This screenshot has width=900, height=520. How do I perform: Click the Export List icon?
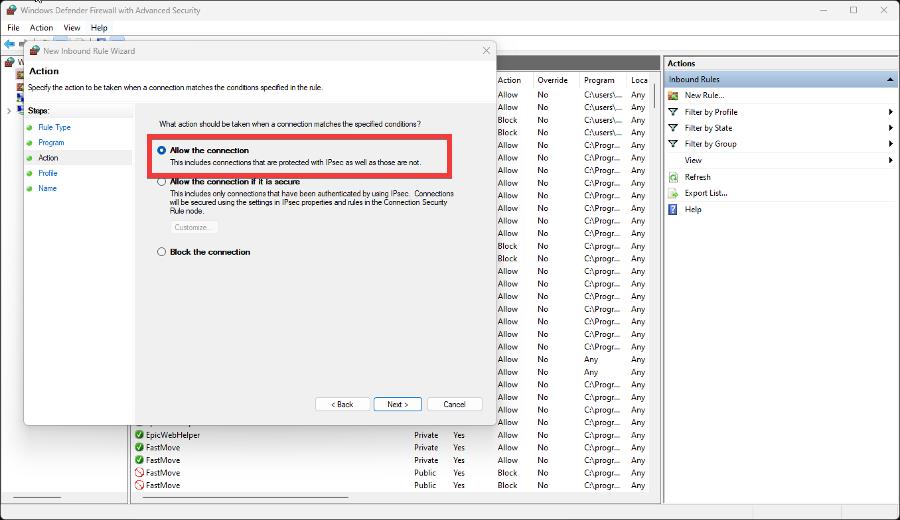(673, 193)
